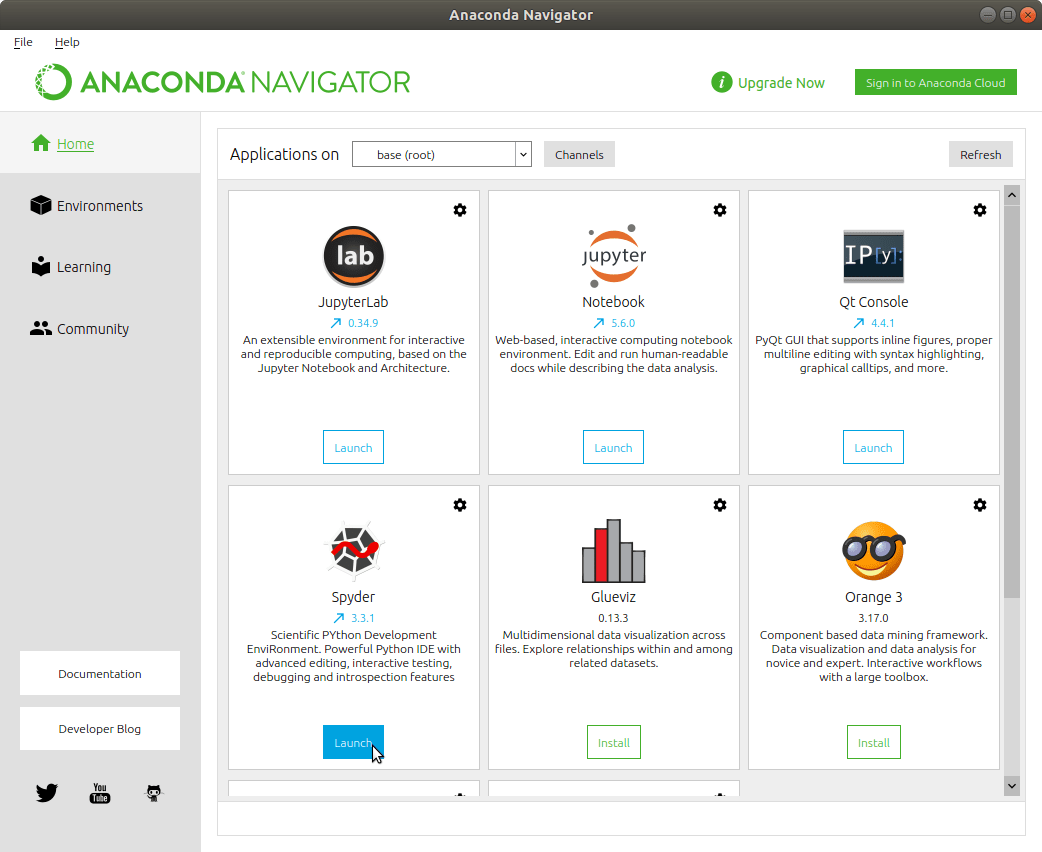The width and height of the screenshot is (1042, 852).
Task: Click the Spyder spider-web logo
Action: pos(354,549)
